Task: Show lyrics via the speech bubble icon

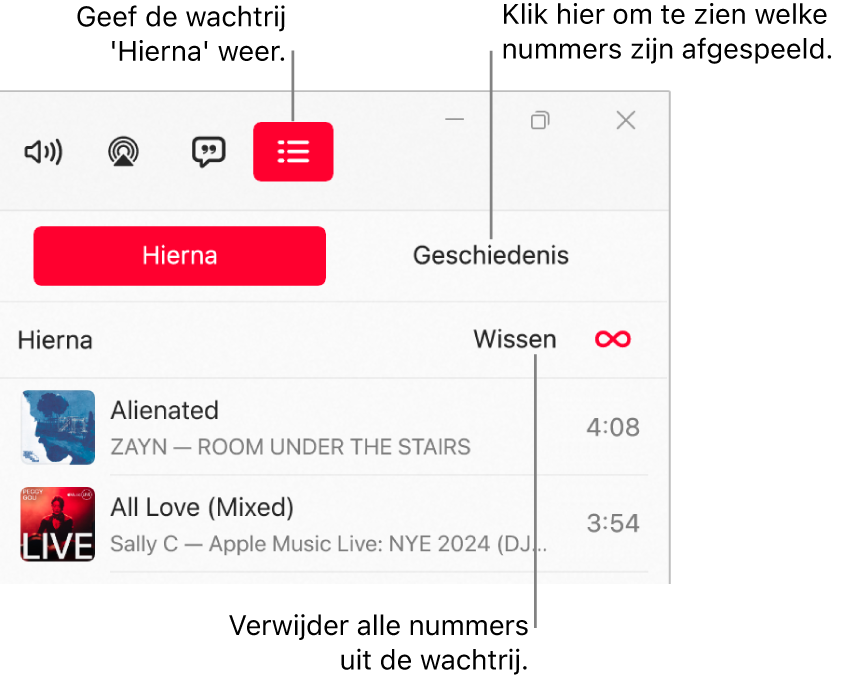Action: point(208,152)
